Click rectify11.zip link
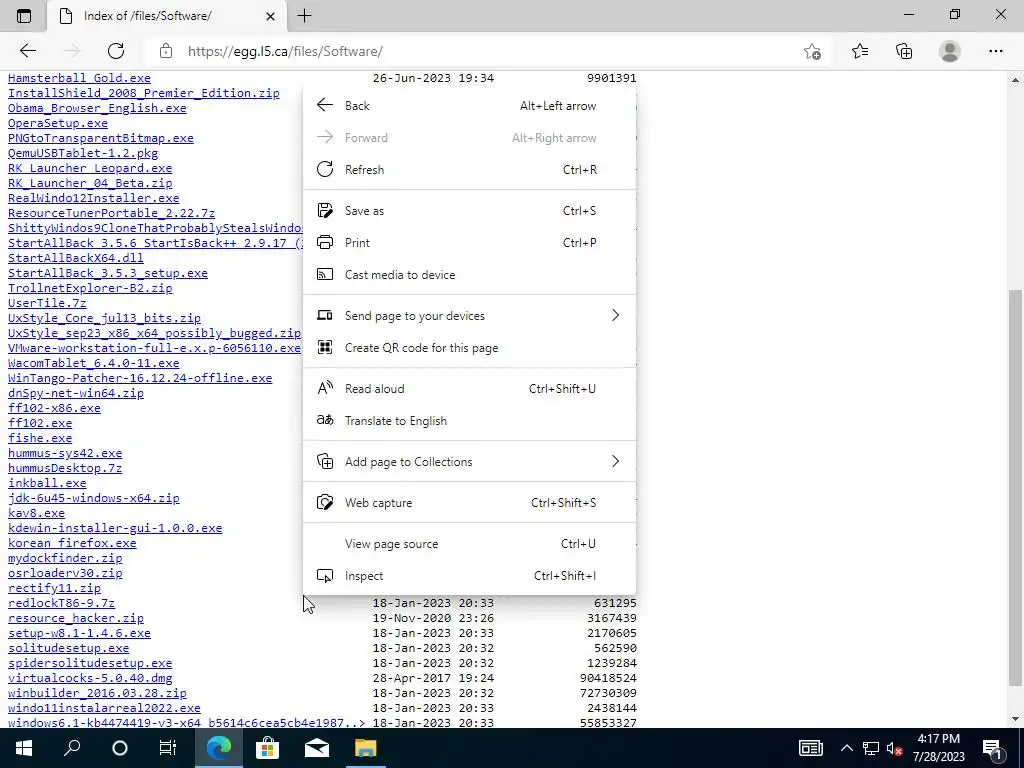This screenshot has width=1024, height=768. click(x=54, y=589)
